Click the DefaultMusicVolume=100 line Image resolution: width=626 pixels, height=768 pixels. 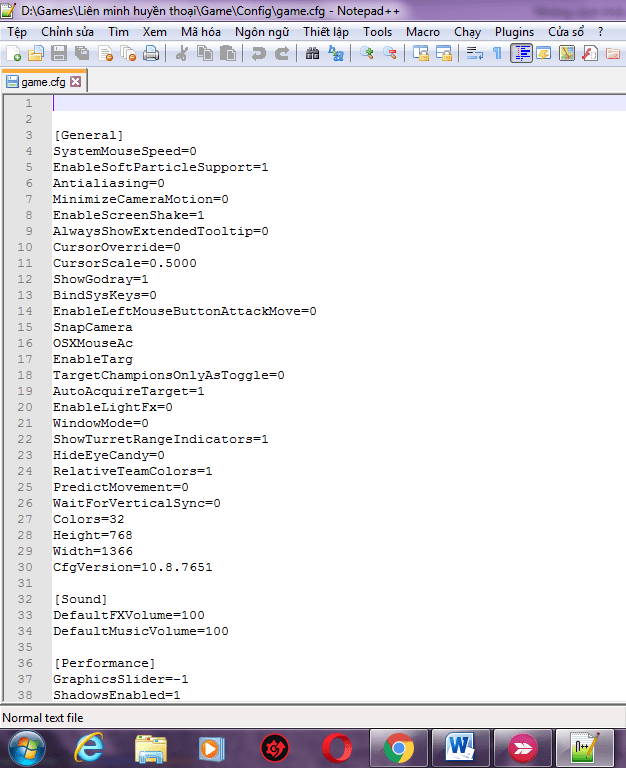[141, 631]
